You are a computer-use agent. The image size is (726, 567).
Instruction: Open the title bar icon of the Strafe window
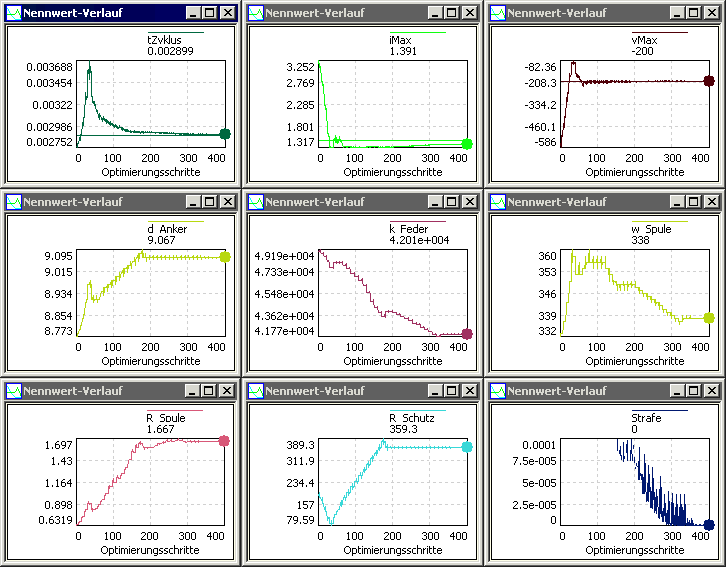tap(498, 390)
